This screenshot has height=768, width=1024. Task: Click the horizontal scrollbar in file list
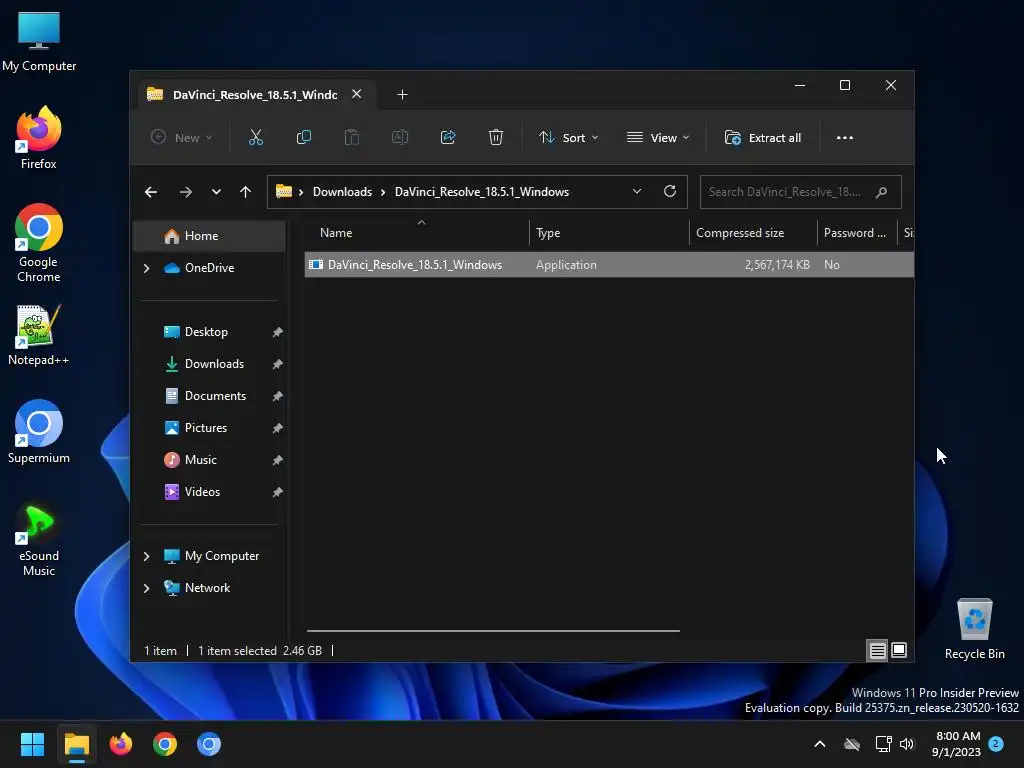coord(493,631)
